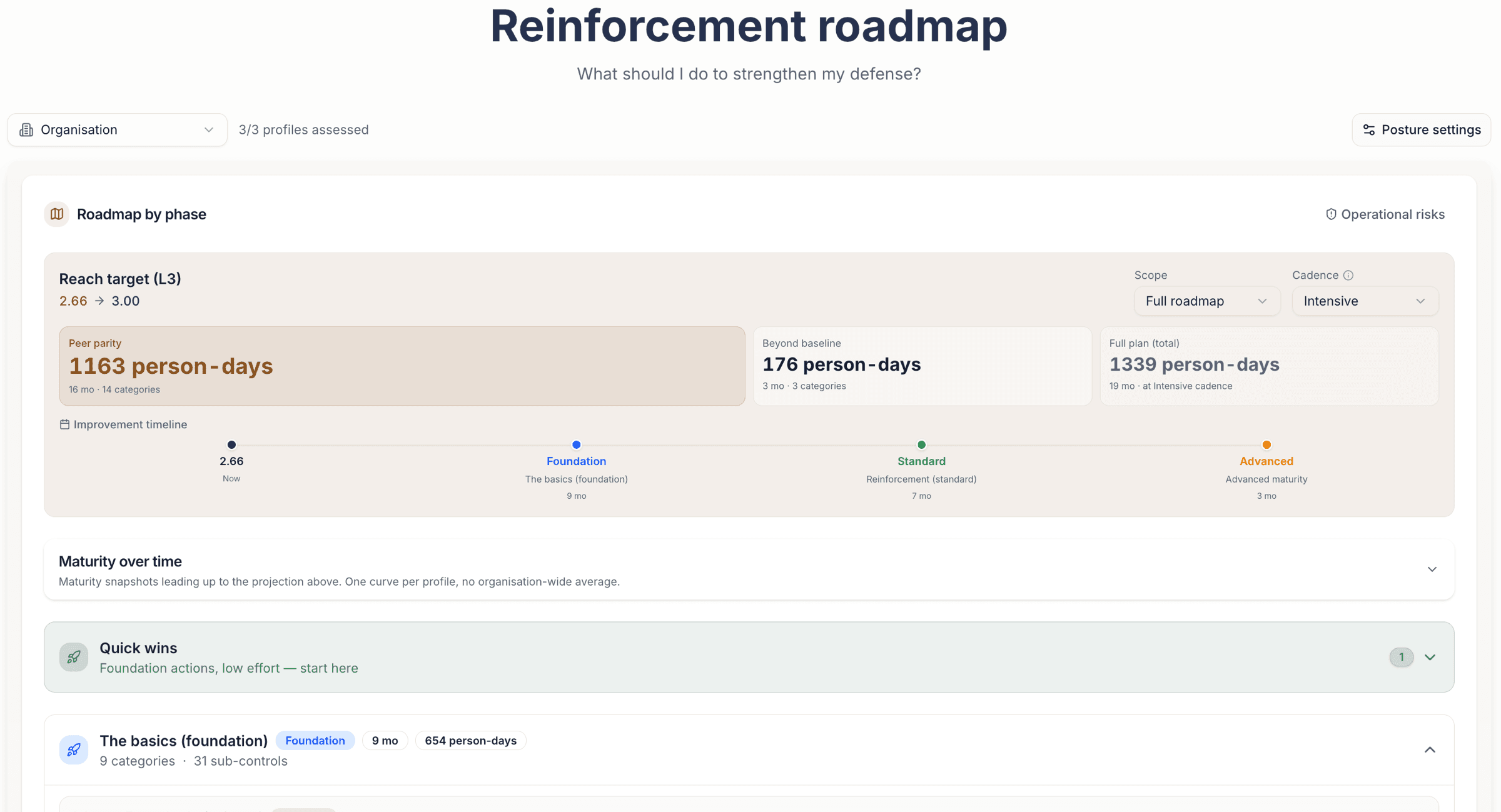The image size is (1501, 812).
Task: Click the Now 2.66 timeline dot
Action: pos(231,444)
